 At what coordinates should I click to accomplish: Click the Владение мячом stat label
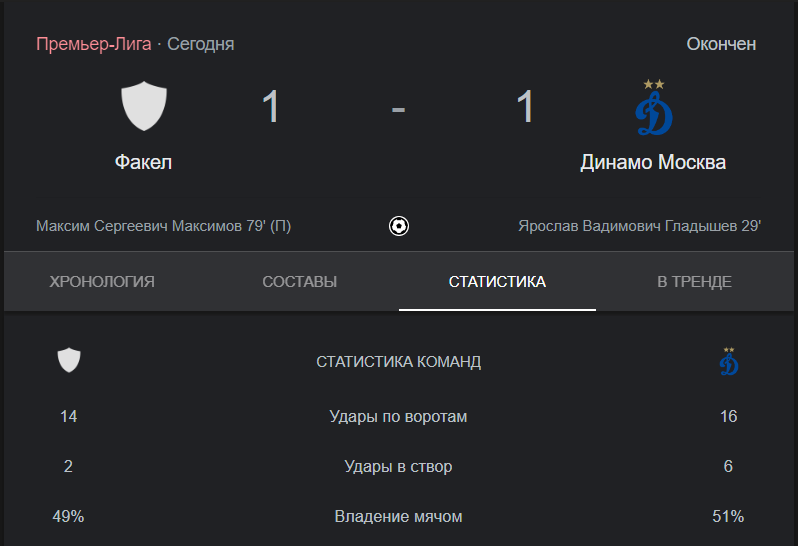(398, 516)
